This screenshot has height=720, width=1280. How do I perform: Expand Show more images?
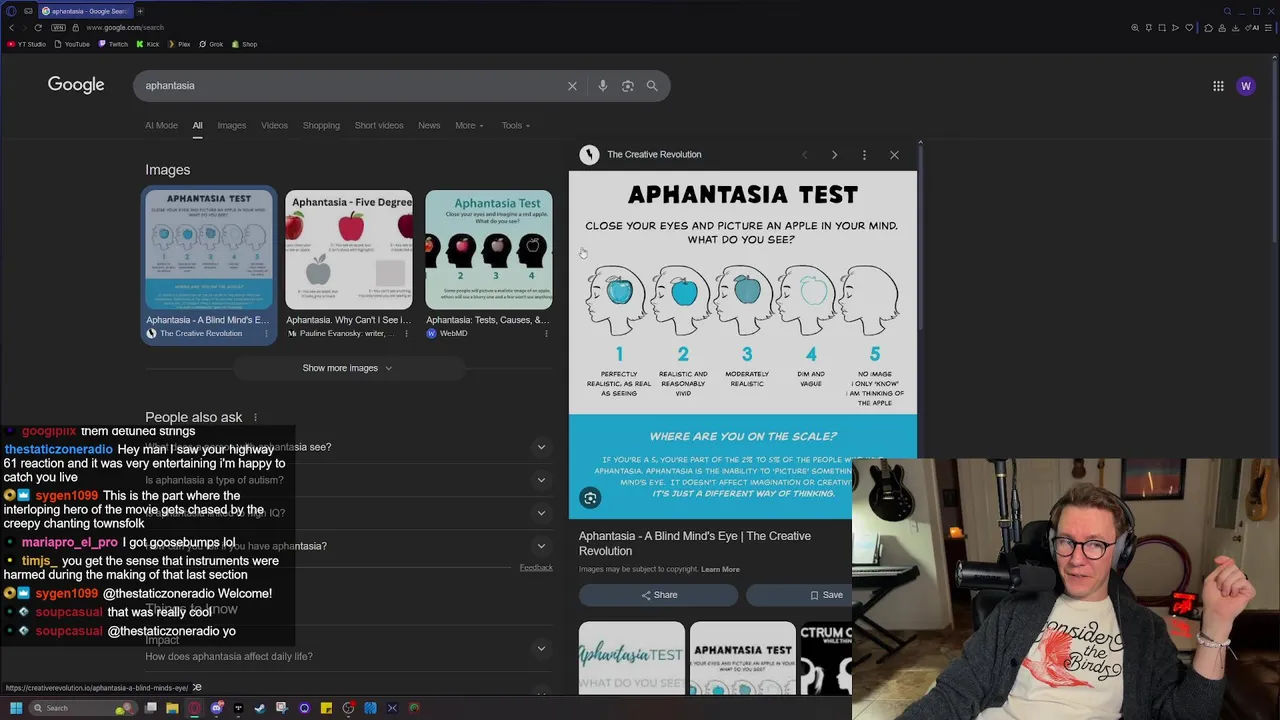pyautogui.click(x=347, y=368)
